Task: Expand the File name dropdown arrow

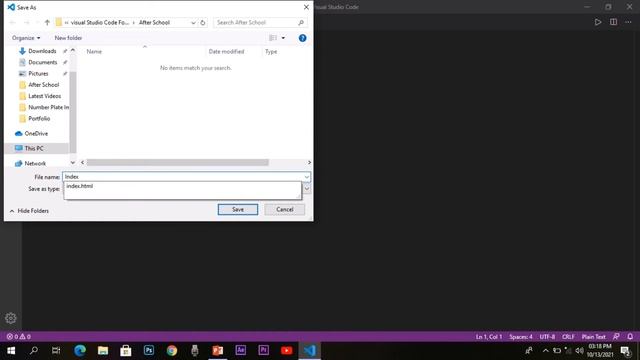Action: (307, 177)
